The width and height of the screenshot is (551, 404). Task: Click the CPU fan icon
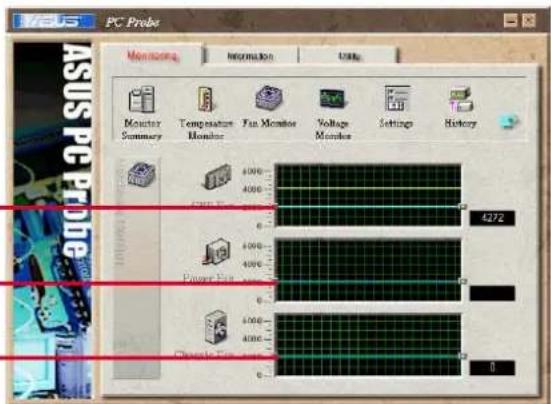[218, 177]
